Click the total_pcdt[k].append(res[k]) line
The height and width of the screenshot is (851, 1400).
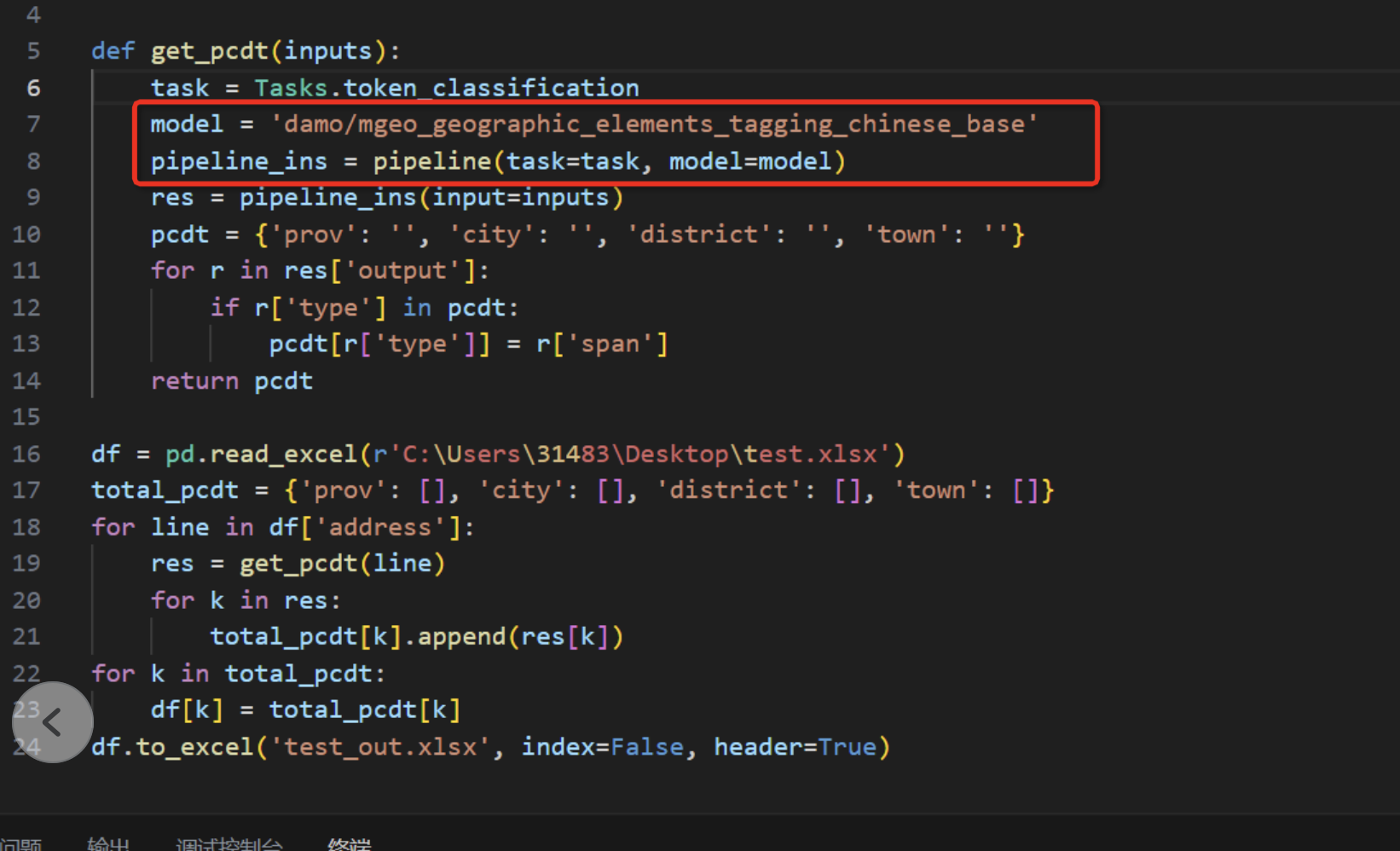click(x=417, y=637)
